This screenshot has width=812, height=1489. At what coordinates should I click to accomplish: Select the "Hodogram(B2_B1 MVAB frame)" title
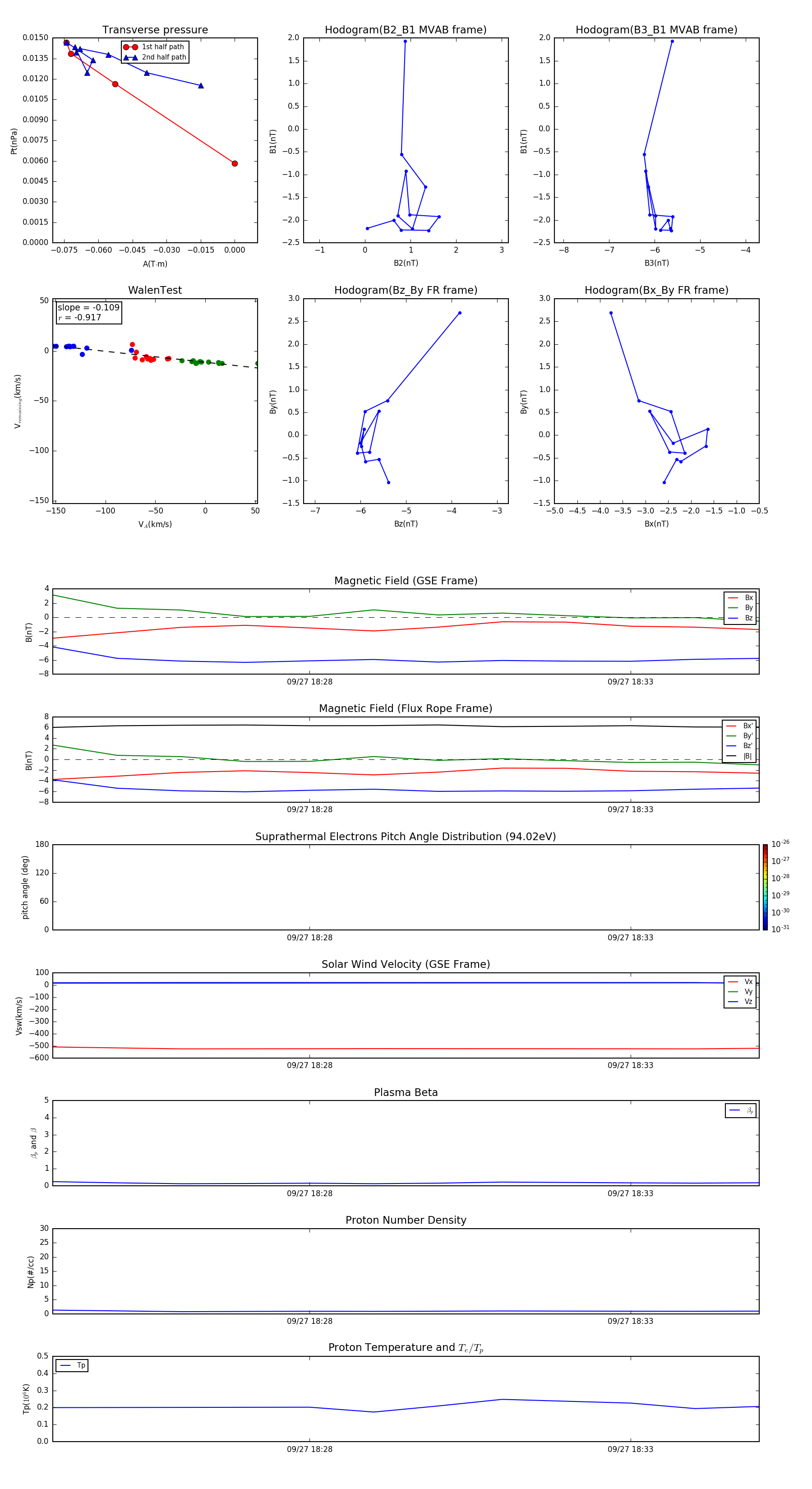pyautogui.click(x=406, y=30)
